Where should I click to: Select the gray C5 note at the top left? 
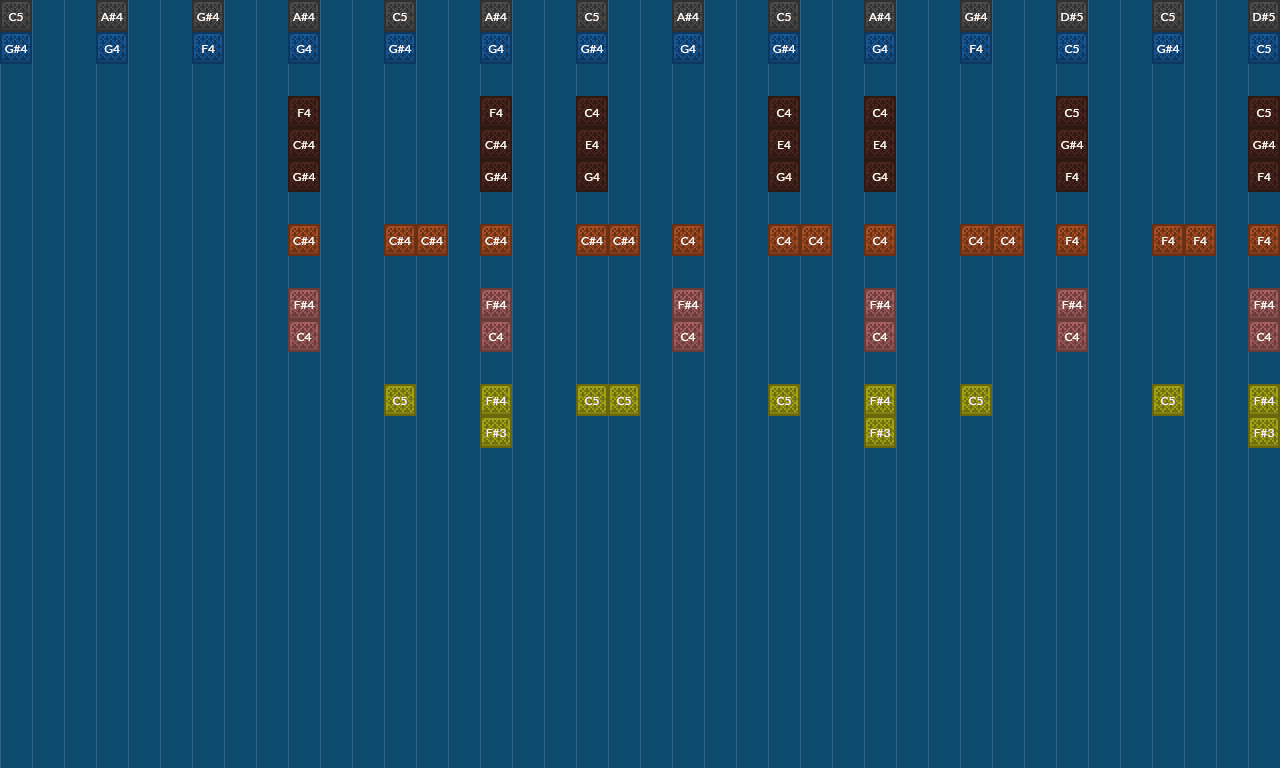coord(15,16)
